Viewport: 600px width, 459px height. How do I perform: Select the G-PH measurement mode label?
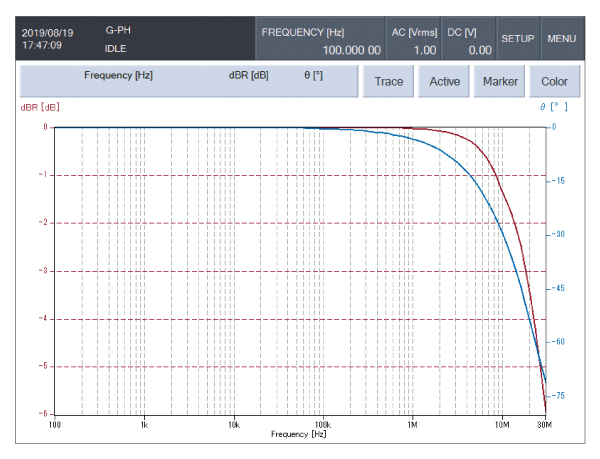point(118,31)
